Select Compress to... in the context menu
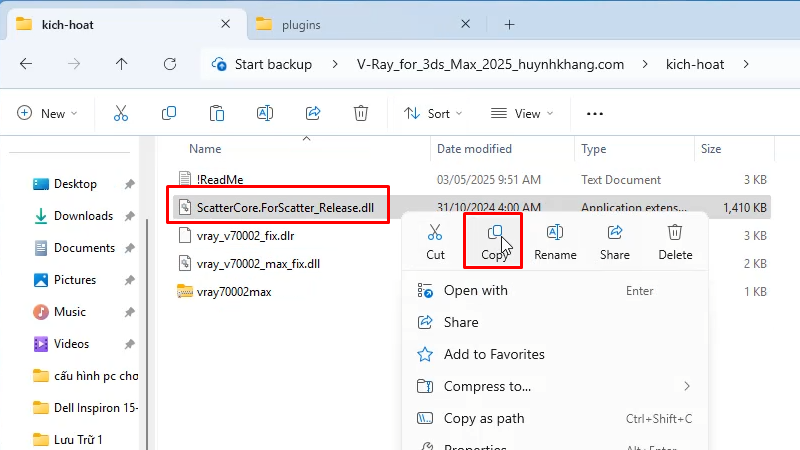 pyautogui.click(x=555, y=386)
